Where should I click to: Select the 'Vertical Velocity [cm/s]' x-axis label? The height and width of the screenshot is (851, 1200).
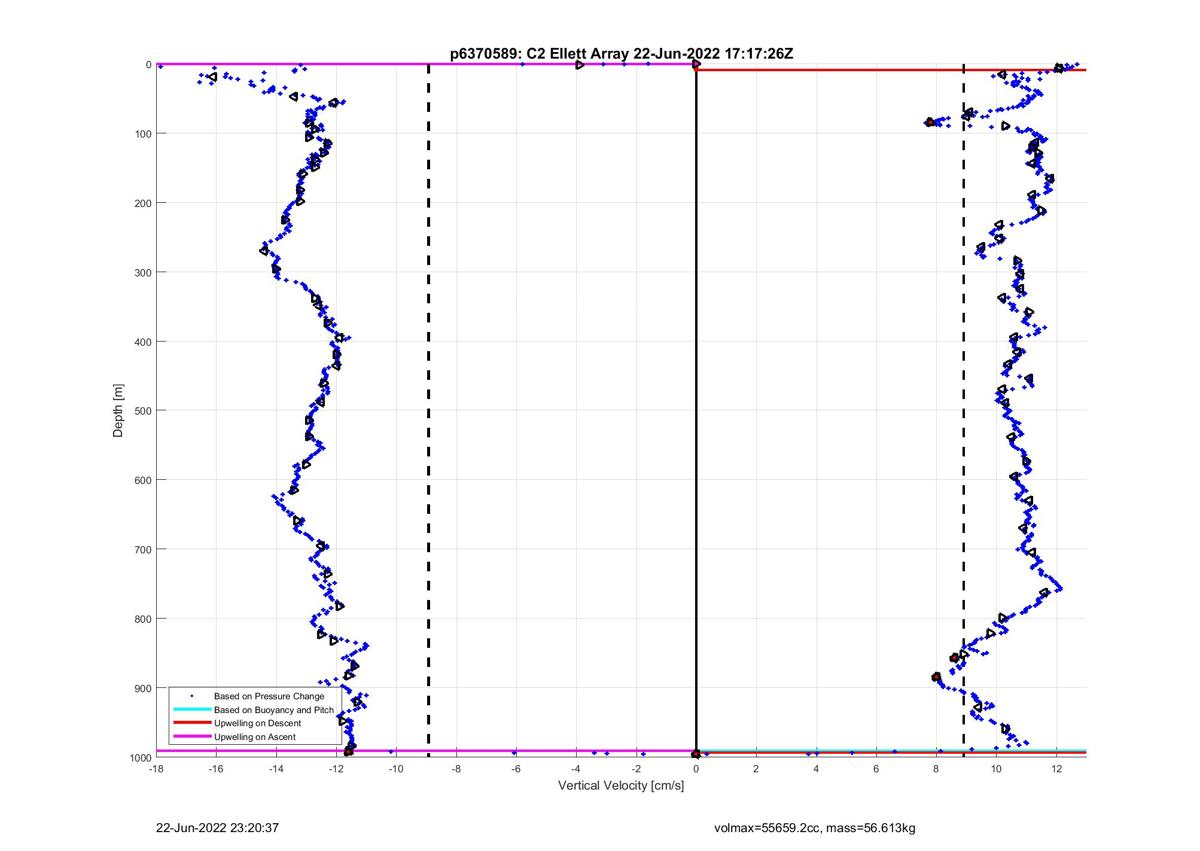(x=621, y=786)
